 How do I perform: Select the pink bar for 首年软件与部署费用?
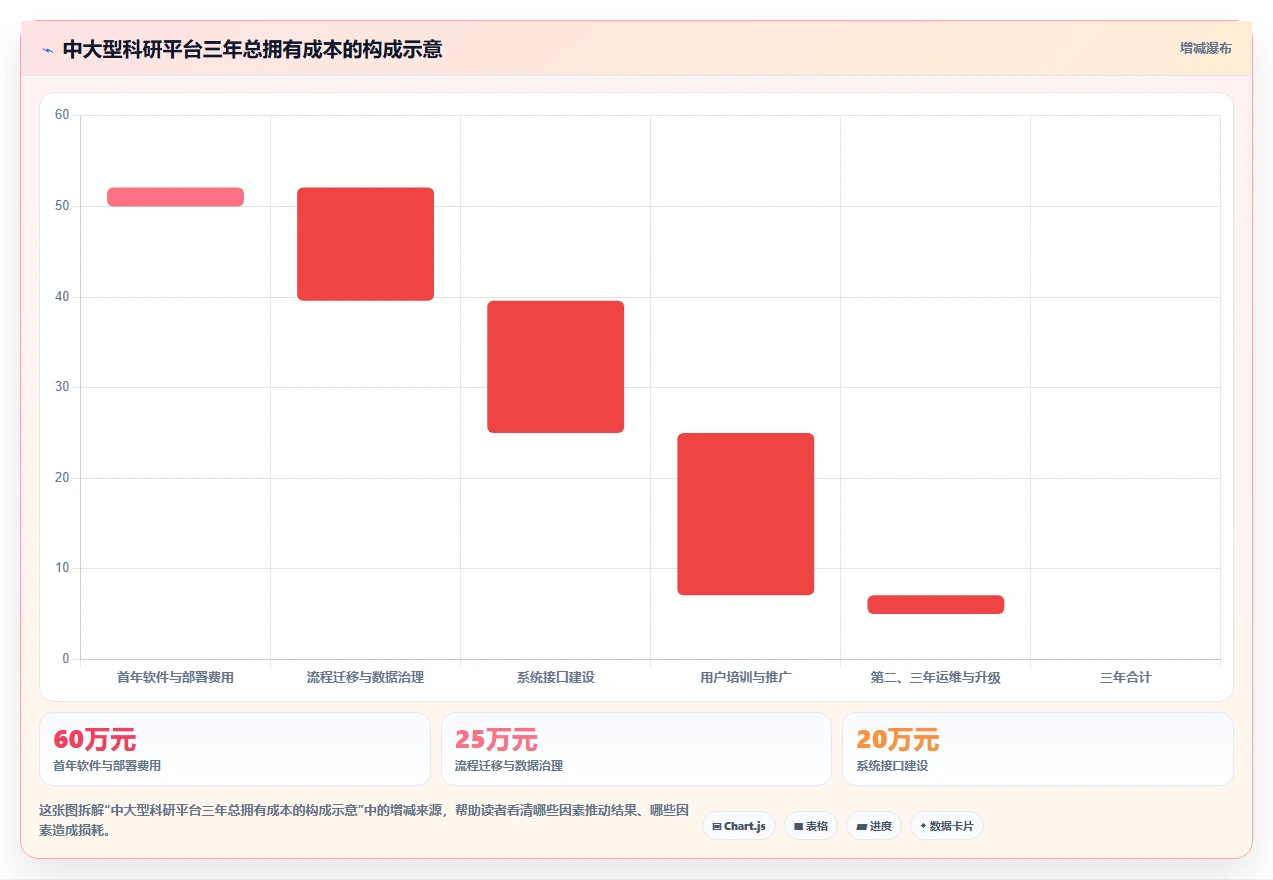click(176, 197)
